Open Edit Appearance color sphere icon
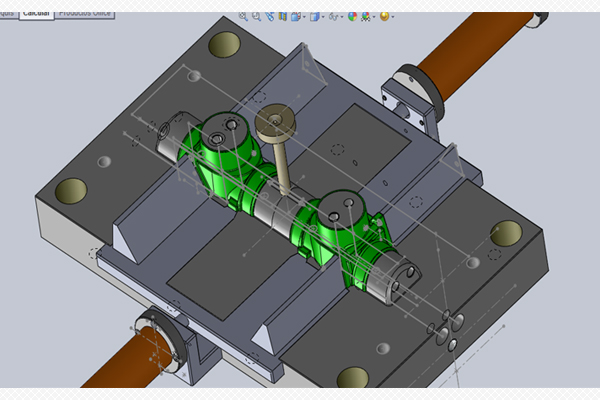This screenshot has width=600, height=400. coord(353,17)
